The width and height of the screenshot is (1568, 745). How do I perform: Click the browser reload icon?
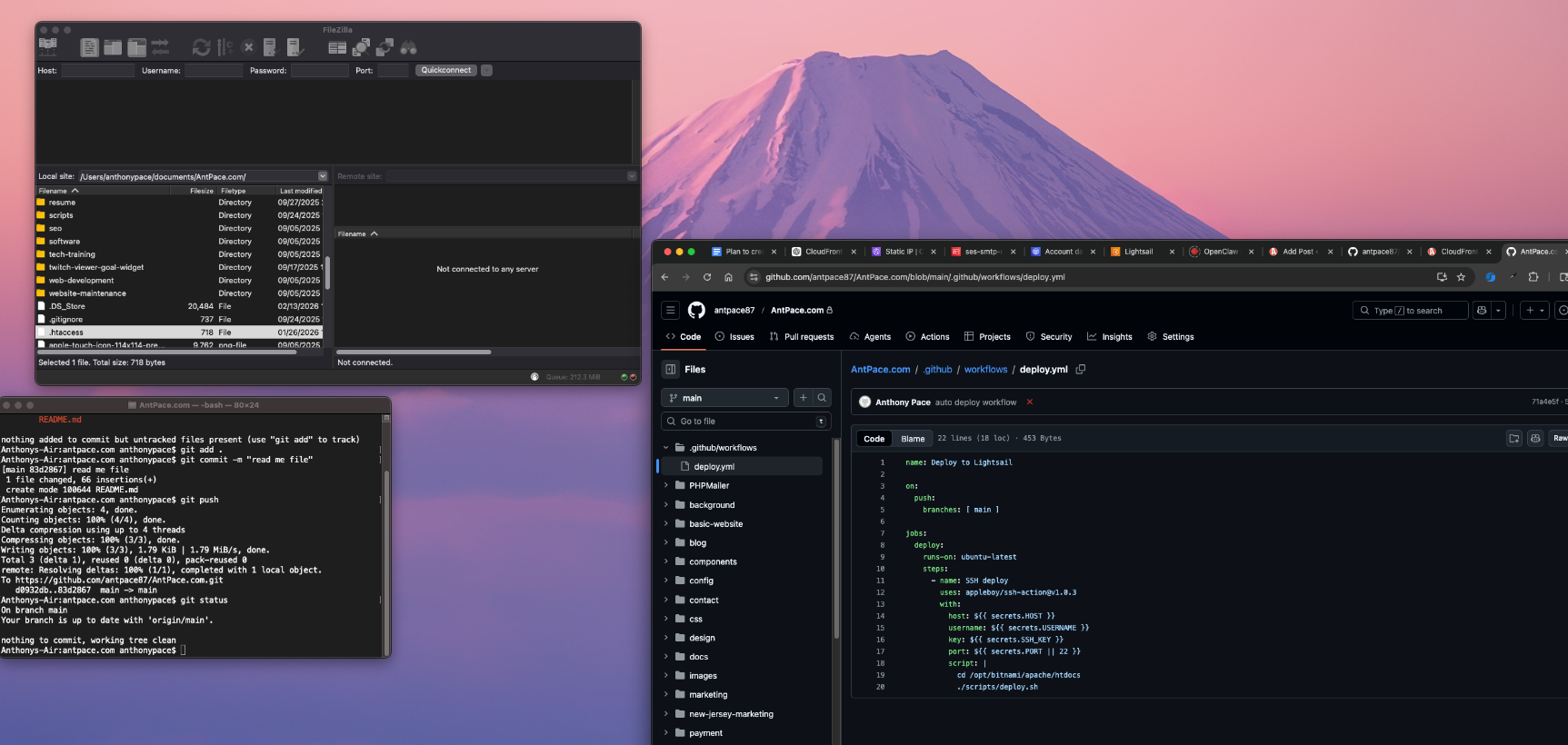pos(707,277)
